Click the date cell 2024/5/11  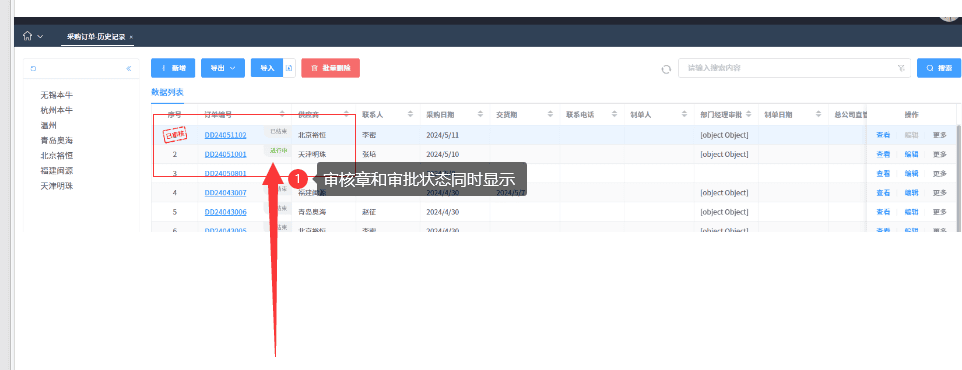[x=442, y=135]
